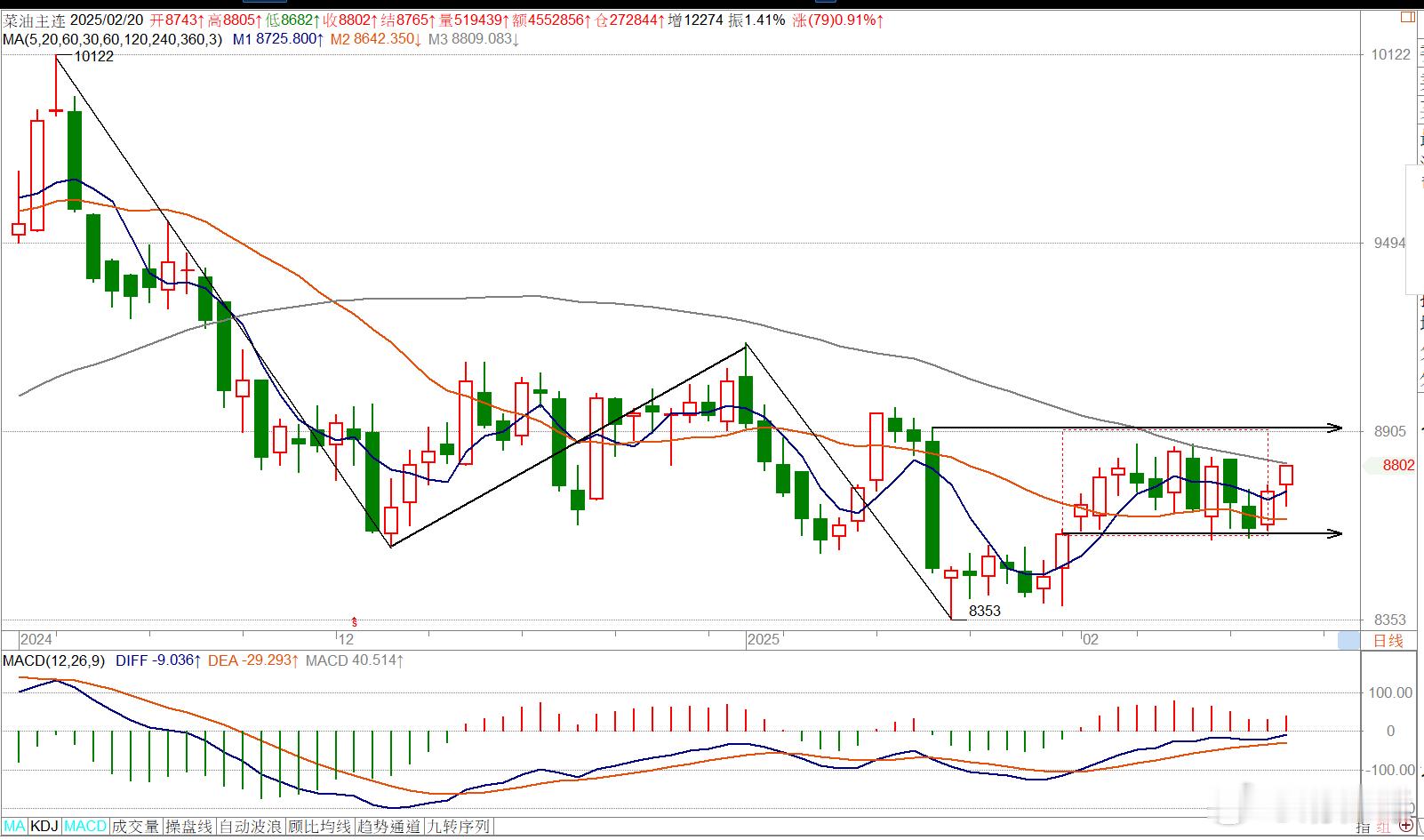The image size is (1424, 840).
Task: Switch to the 九转序列 indicator tab
Action: tap(459, 827)
